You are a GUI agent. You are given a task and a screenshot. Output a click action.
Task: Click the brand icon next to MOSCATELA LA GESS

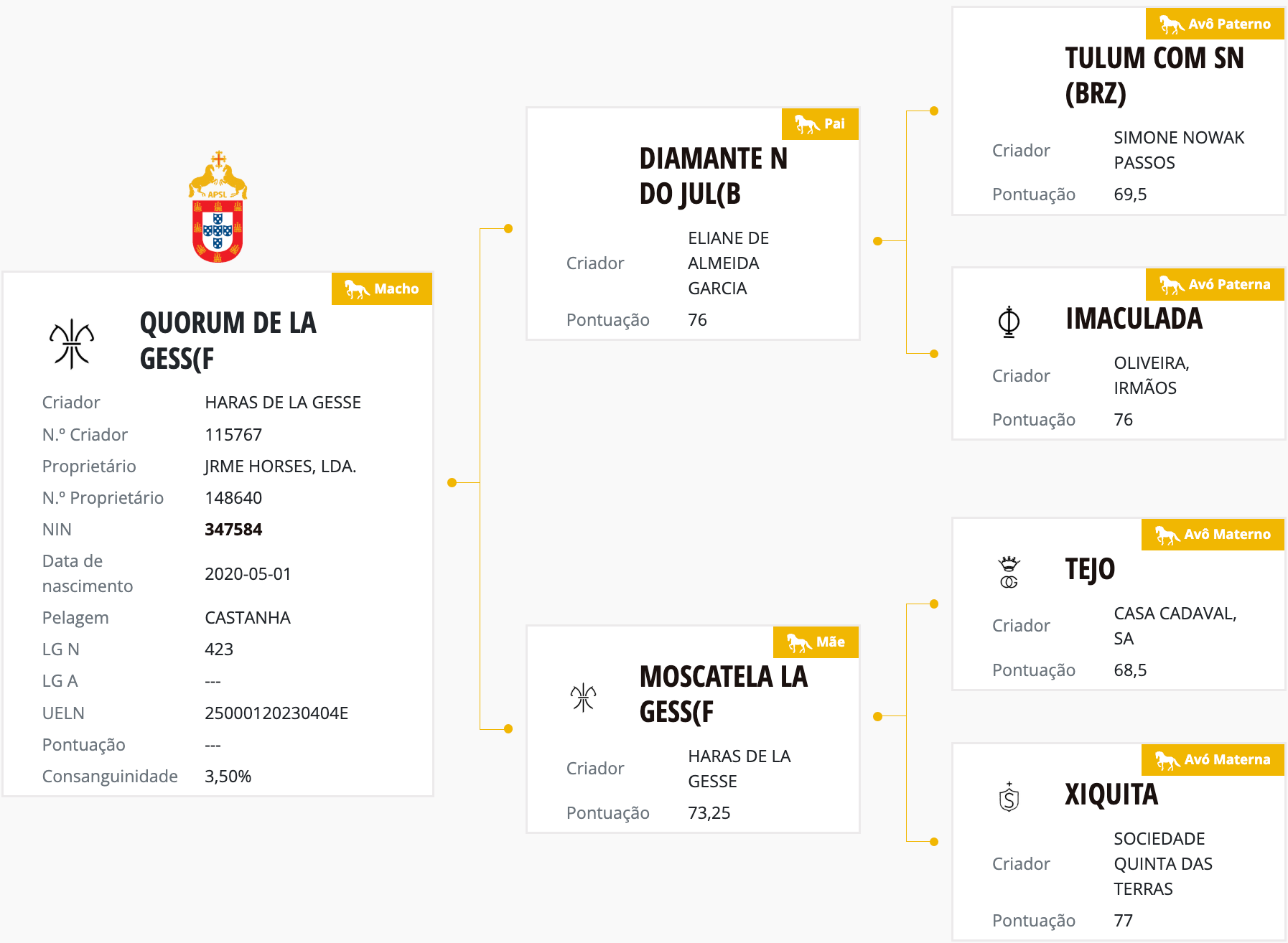[x=583, y=696]
